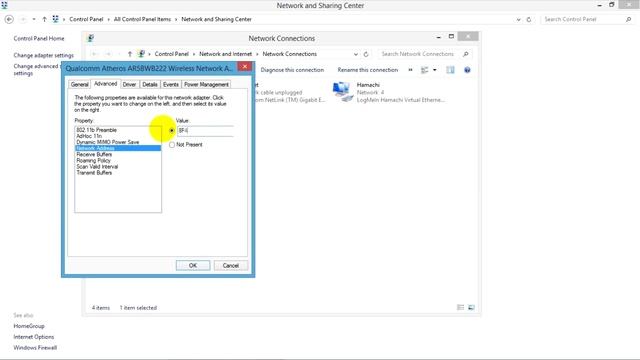Go back in Network and Sharing Center
The height and width of the screenshot is (360, 640).
pyautogui.click(x=9, y=19)
